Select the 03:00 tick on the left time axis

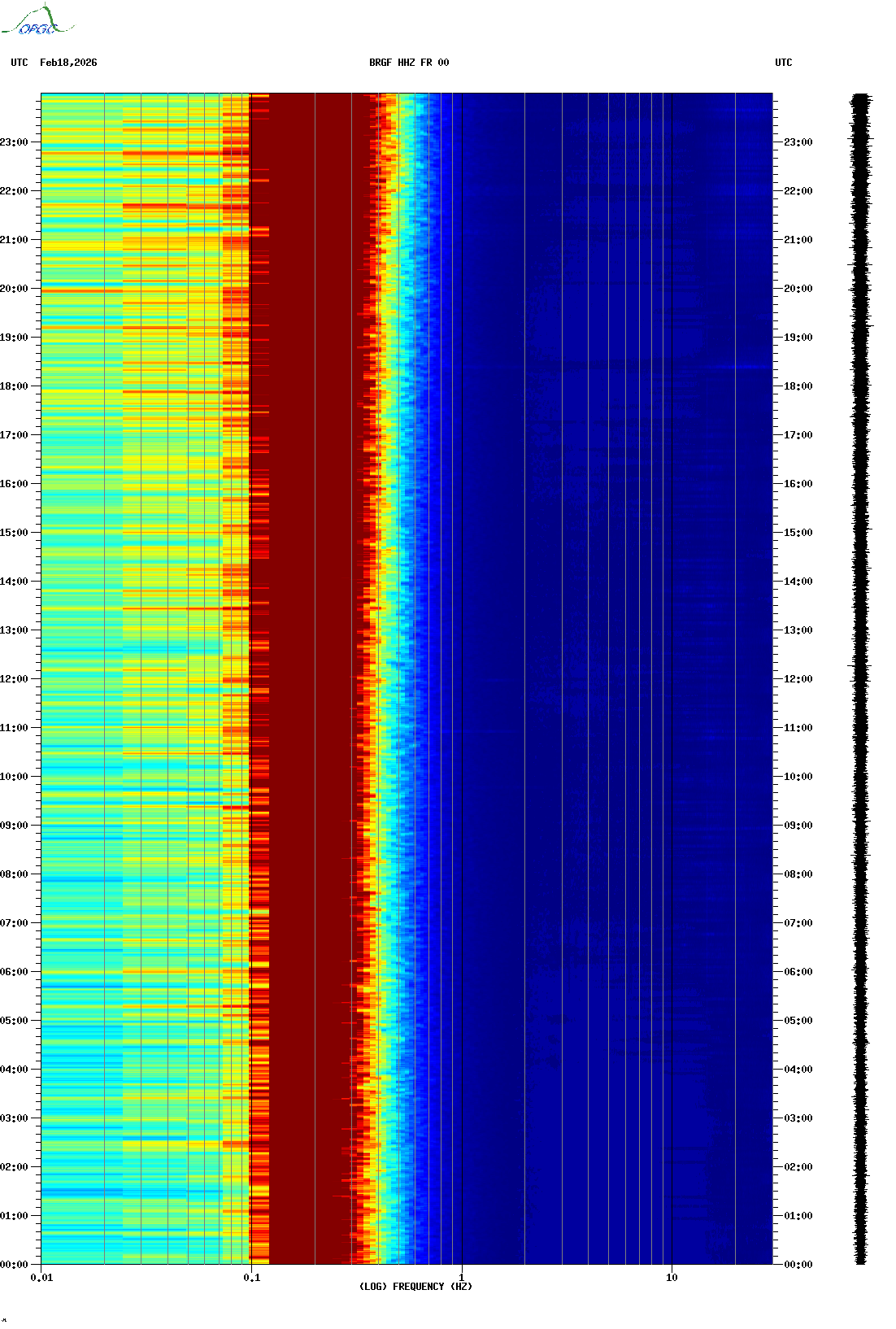click(x=15, y=1118)
